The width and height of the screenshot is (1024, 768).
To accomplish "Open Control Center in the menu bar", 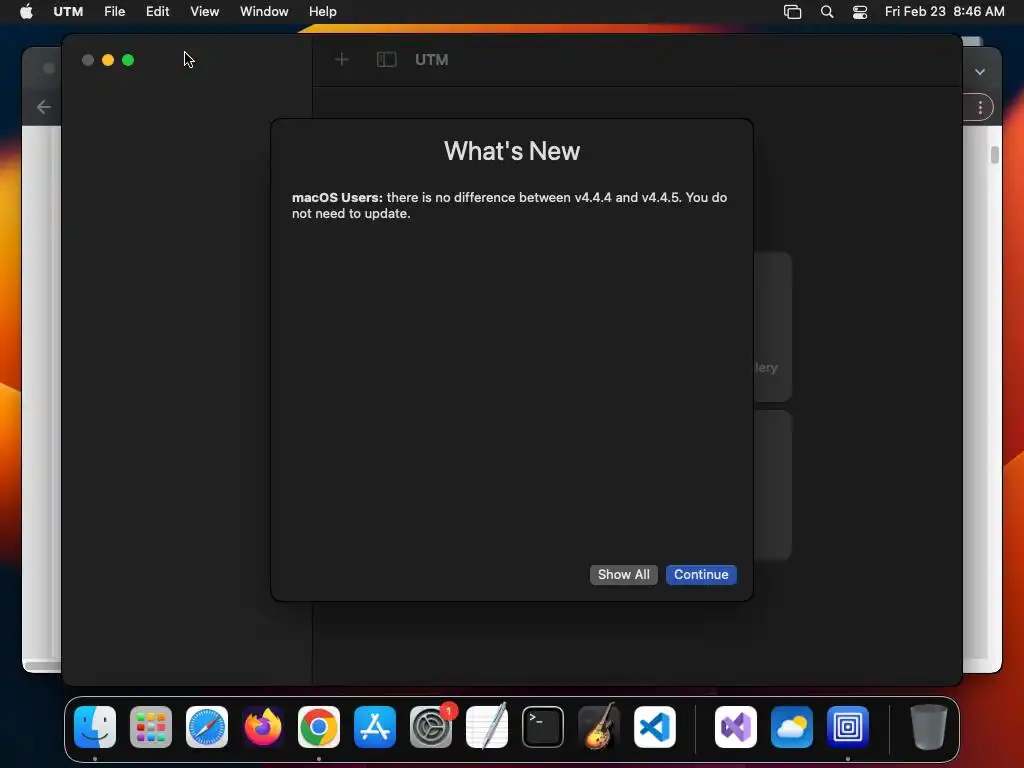I will tap(860, 12).
